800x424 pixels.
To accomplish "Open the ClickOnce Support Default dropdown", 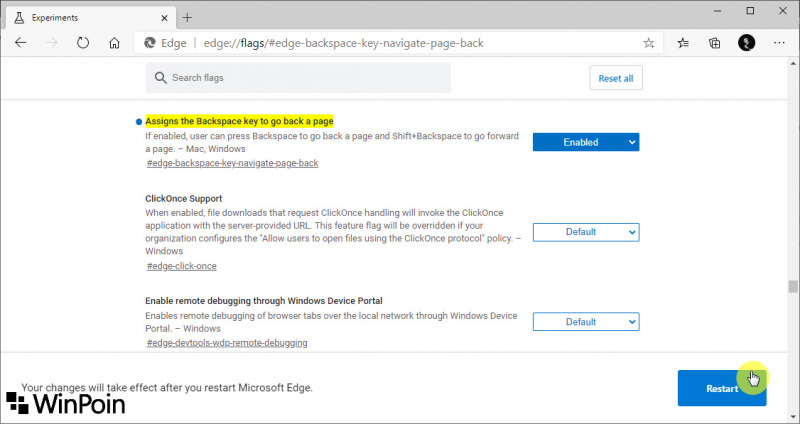I will tap(586, 232).
